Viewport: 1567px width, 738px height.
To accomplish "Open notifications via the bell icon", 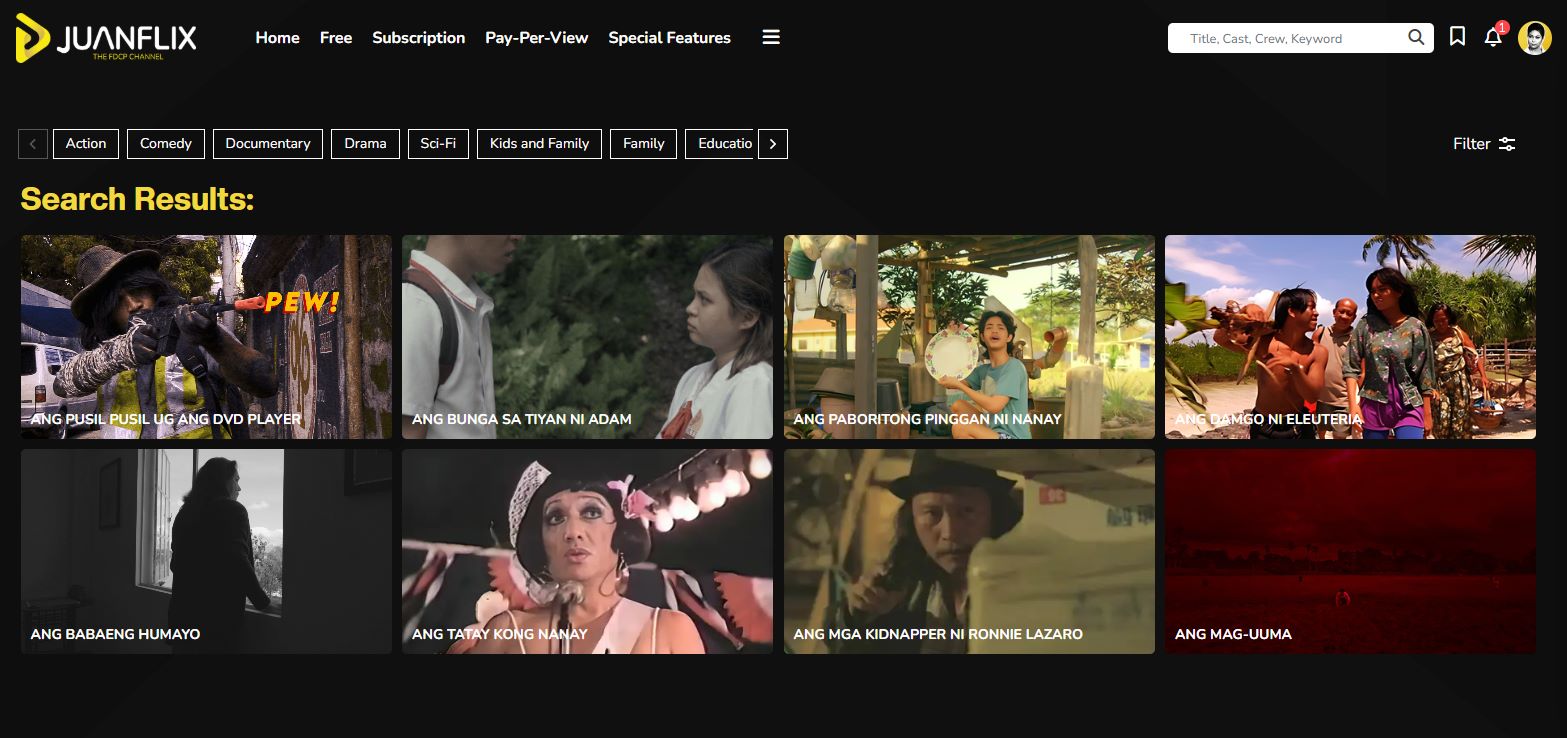I will 1493,39.
